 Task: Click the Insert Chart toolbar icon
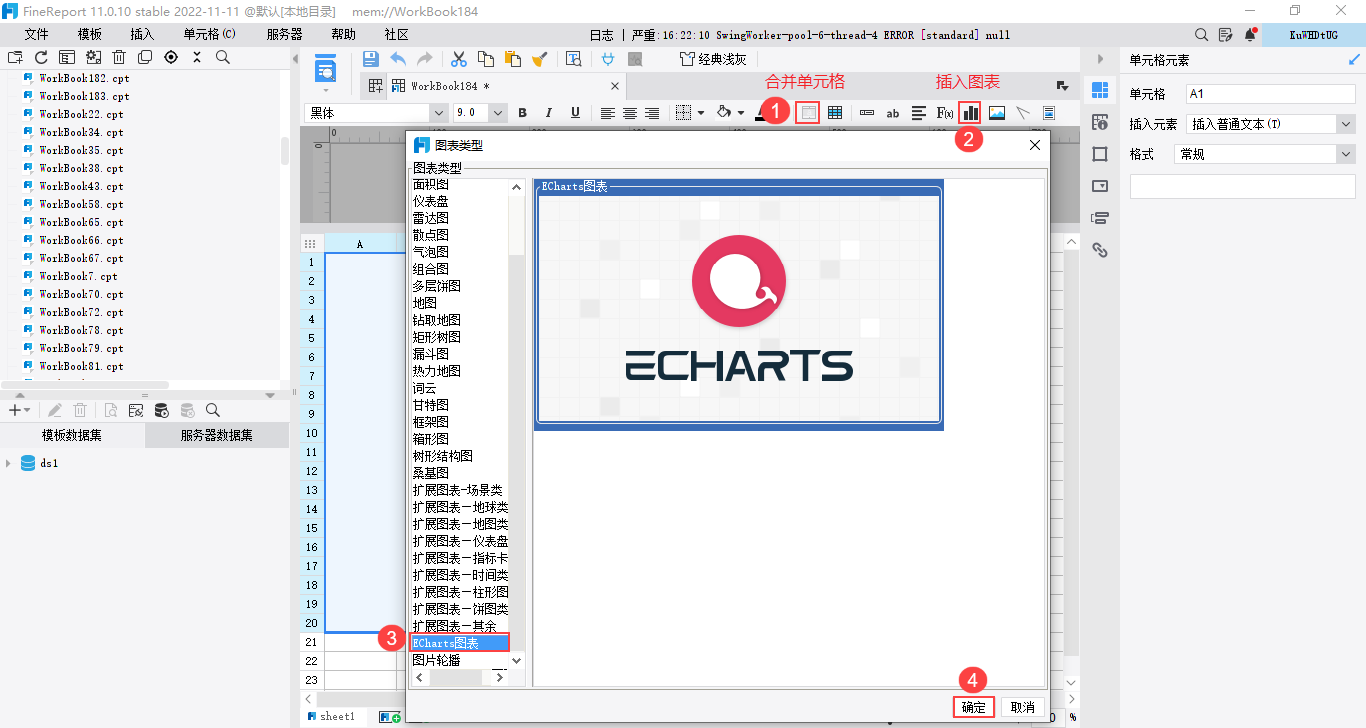click(x=969, y=113)
